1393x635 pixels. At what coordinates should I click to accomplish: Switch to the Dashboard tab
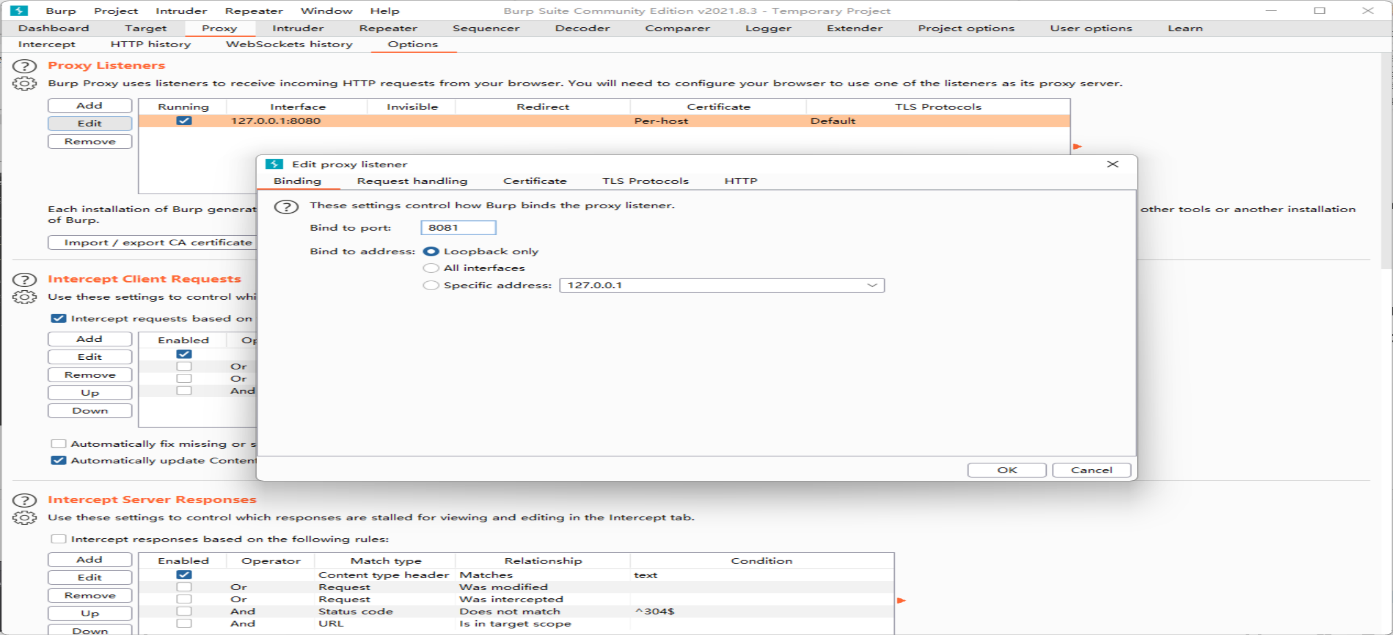point(54,28)
